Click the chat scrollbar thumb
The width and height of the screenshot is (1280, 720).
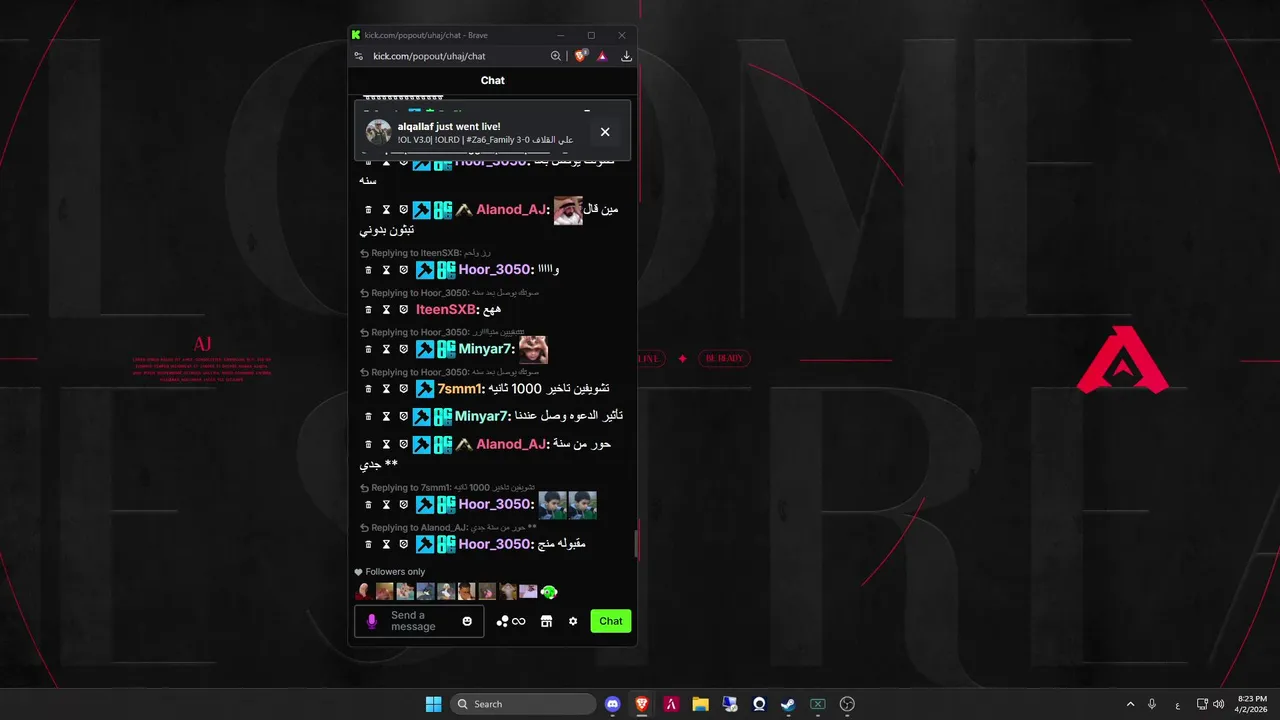634,543
